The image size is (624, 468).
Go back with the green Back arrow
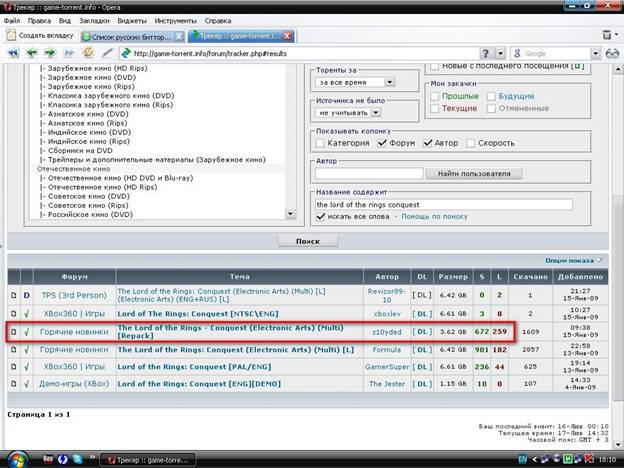pos(32,53)
